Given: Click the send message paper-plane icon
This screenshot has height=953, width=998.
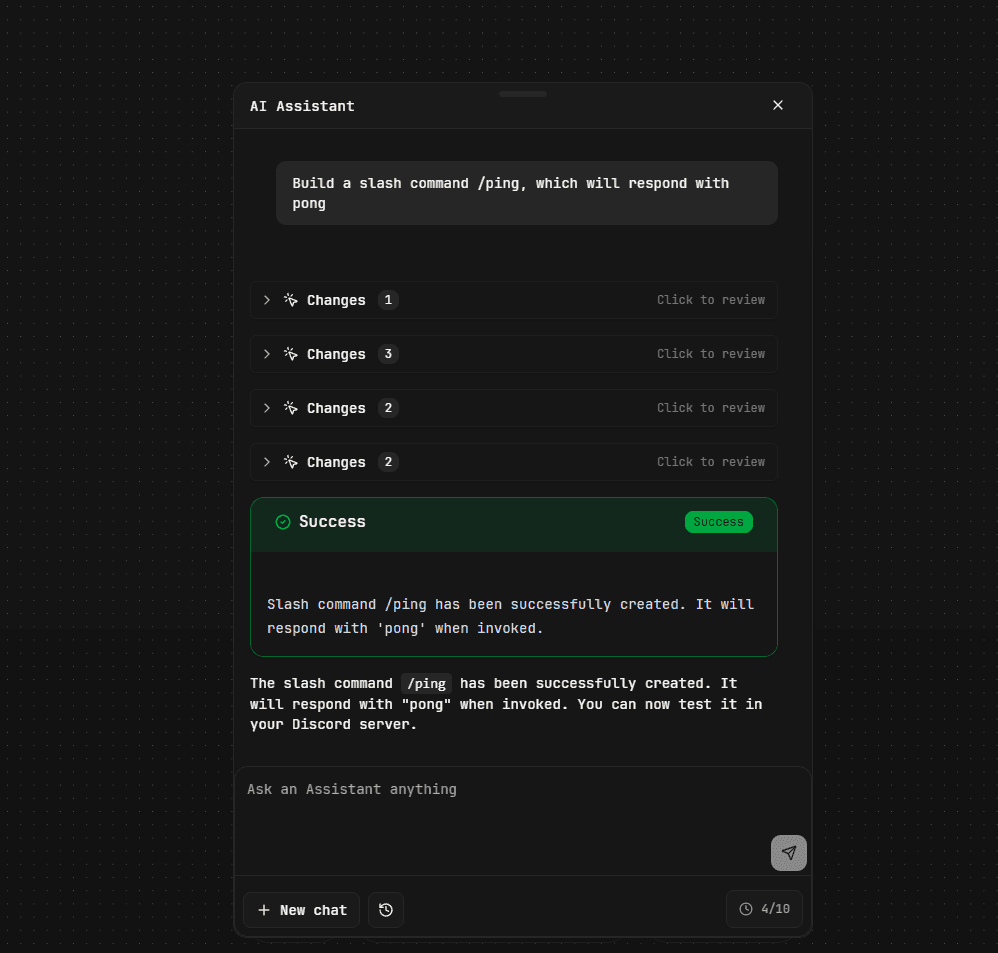Looking at the screenshot, I should pyautogui.click(x=788, y=852).
